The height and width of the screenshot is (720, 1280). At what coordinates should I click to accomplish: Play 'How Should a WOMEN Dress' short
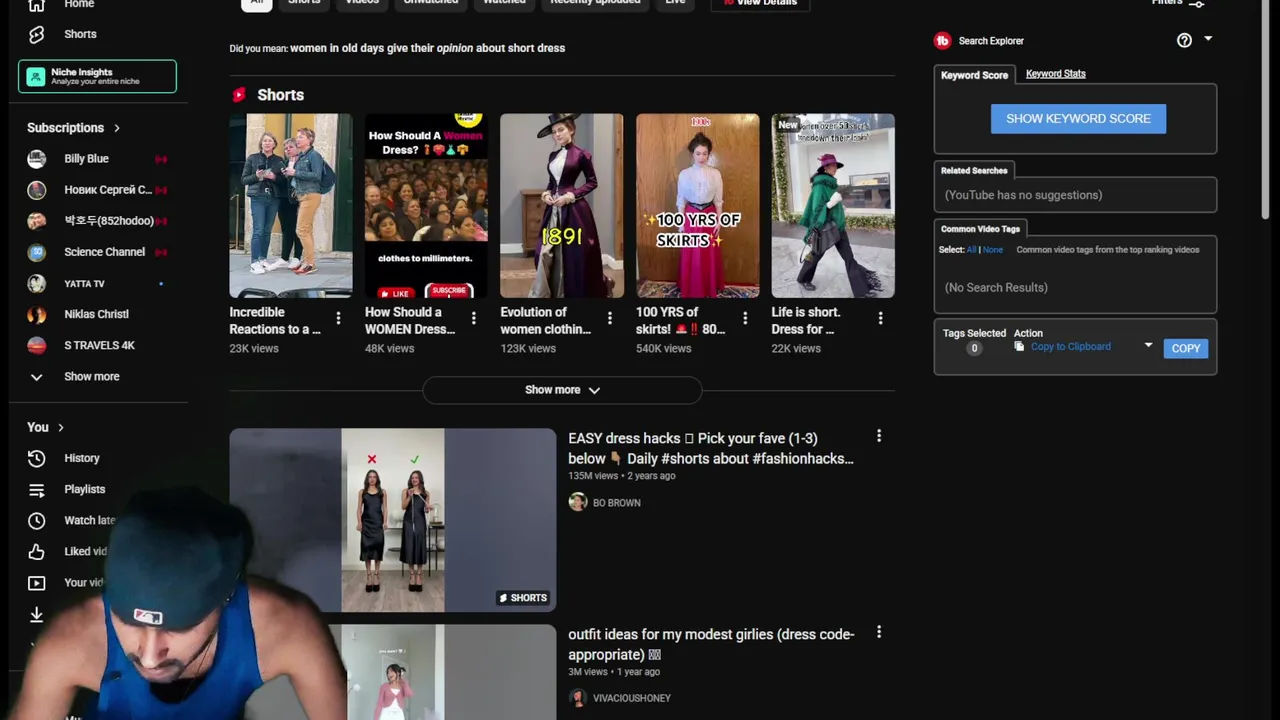(x=426, y=205)
